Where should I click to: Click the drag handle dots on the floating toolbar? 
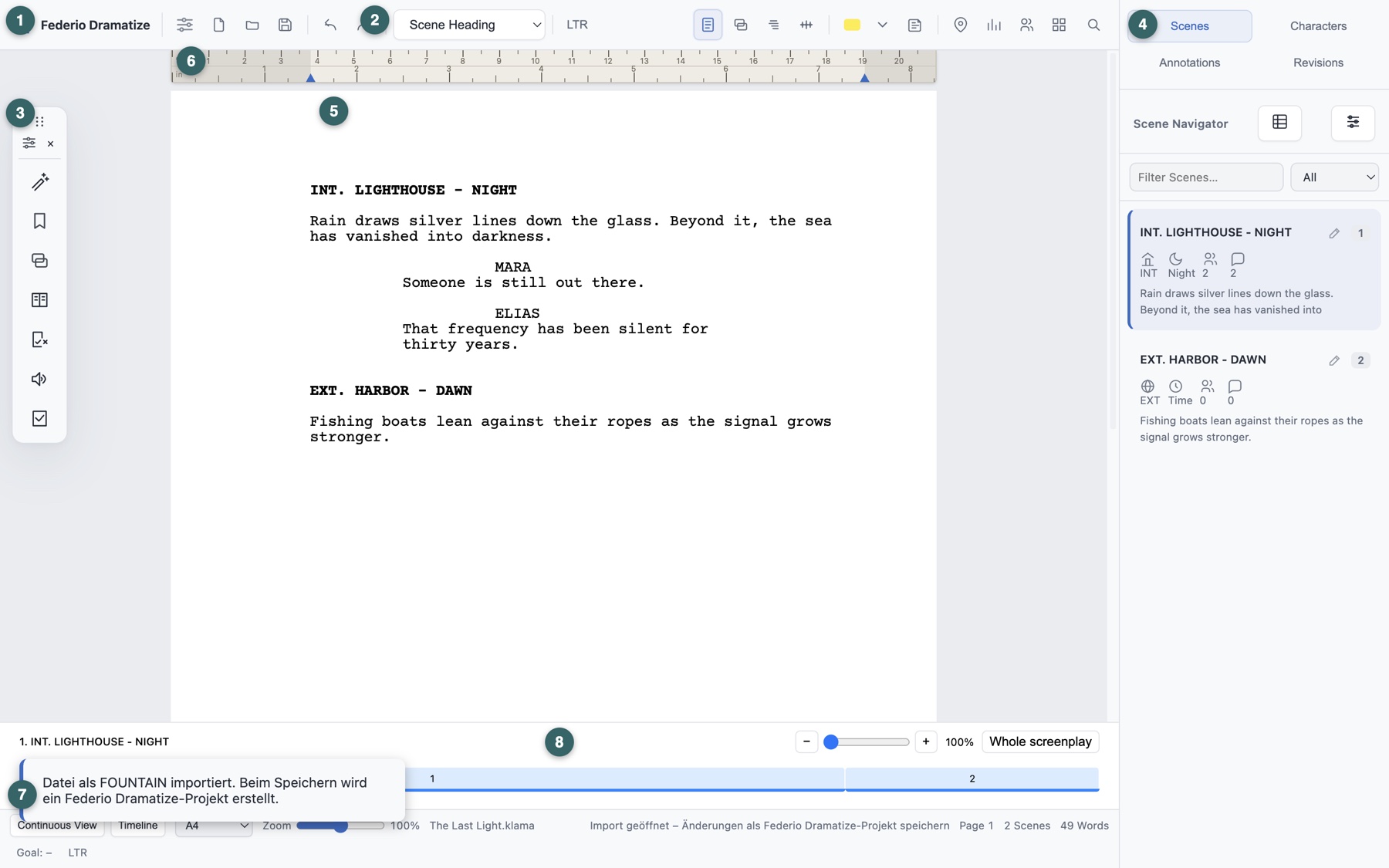point(39,121)
